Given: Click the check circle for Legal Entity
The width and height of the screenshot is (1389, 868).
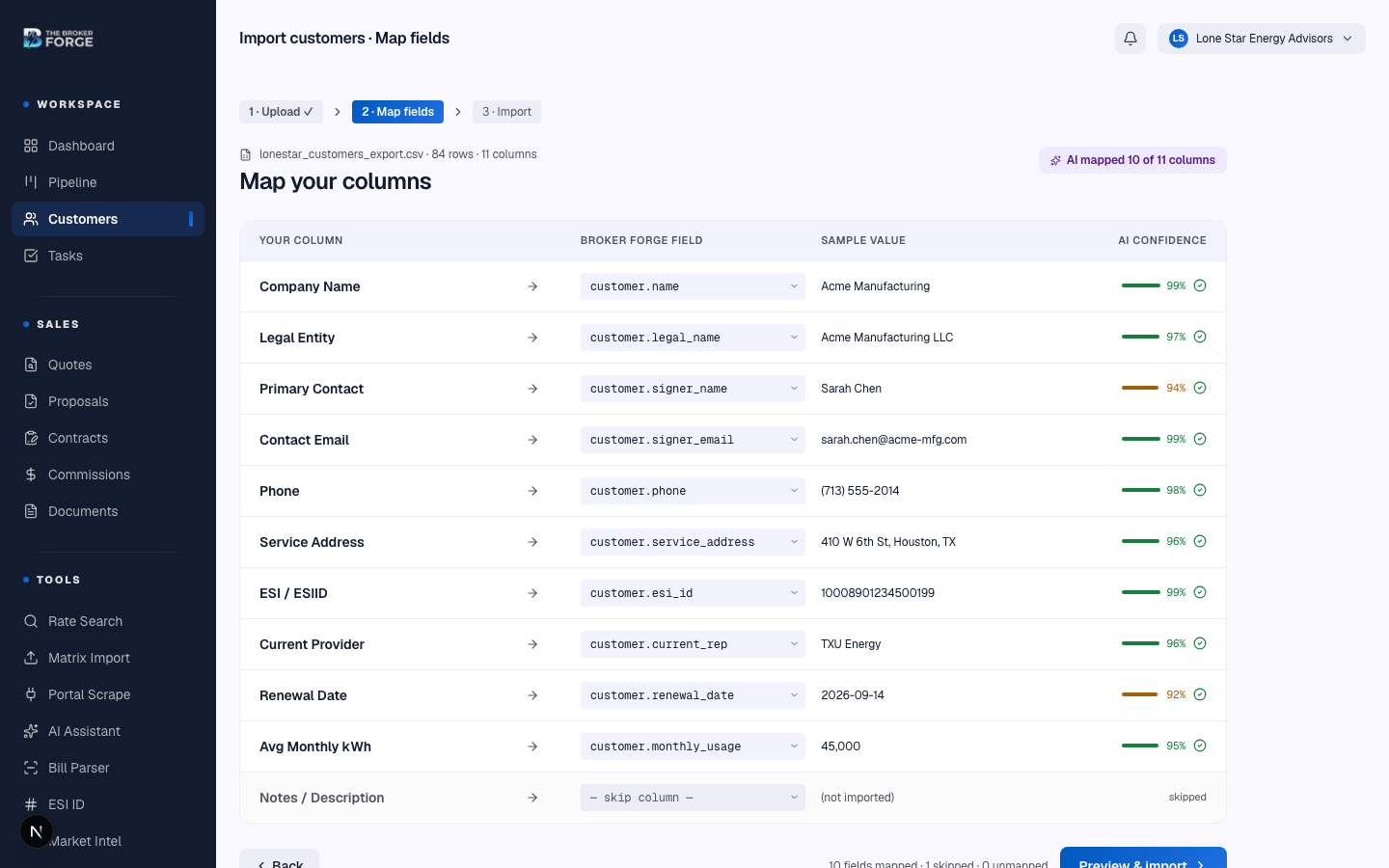Looking at the screenshot, I should point(1200,337).
